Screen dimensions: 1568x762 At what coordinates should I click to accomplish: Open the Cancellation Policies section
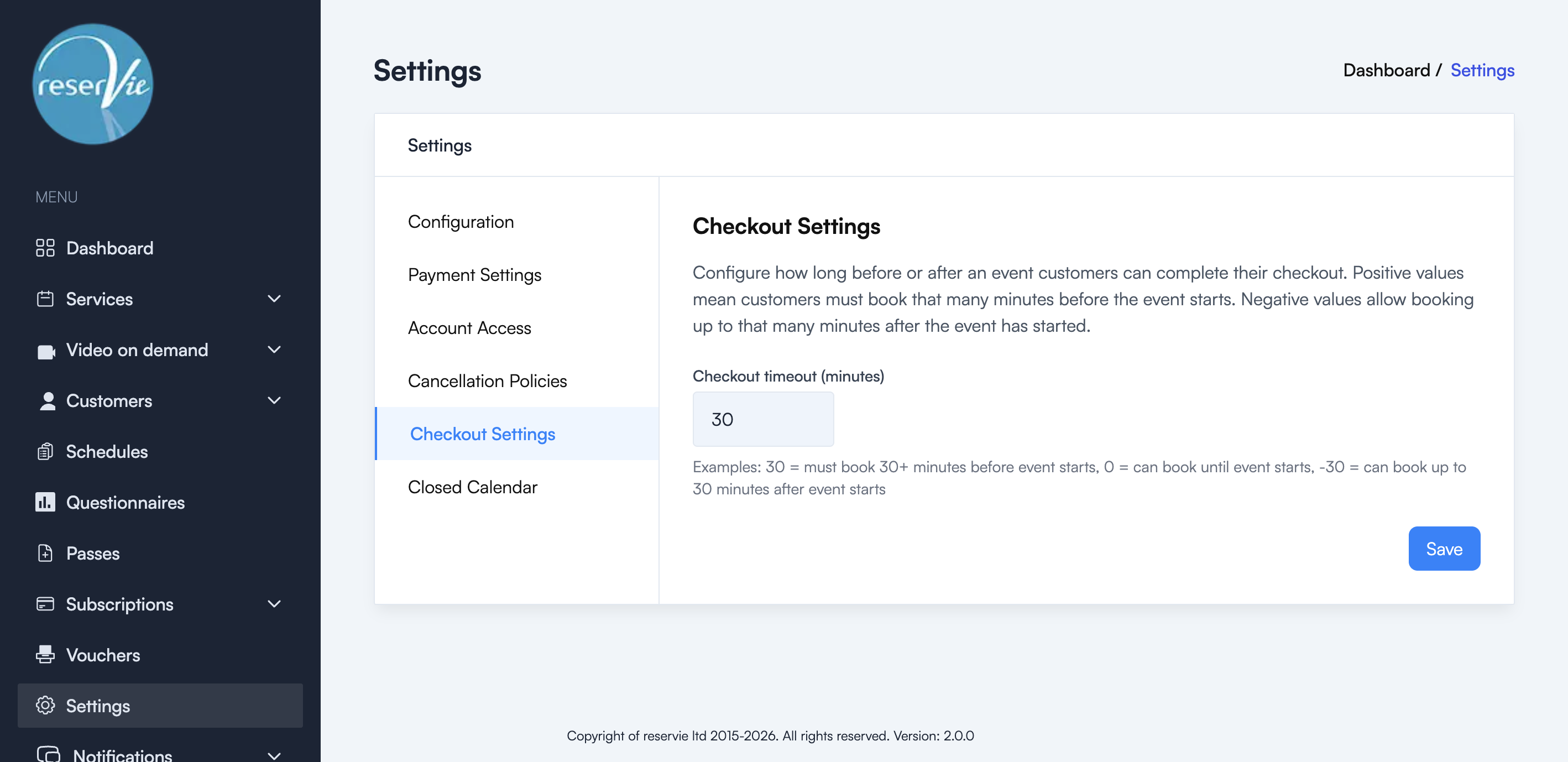pos(488,380)
